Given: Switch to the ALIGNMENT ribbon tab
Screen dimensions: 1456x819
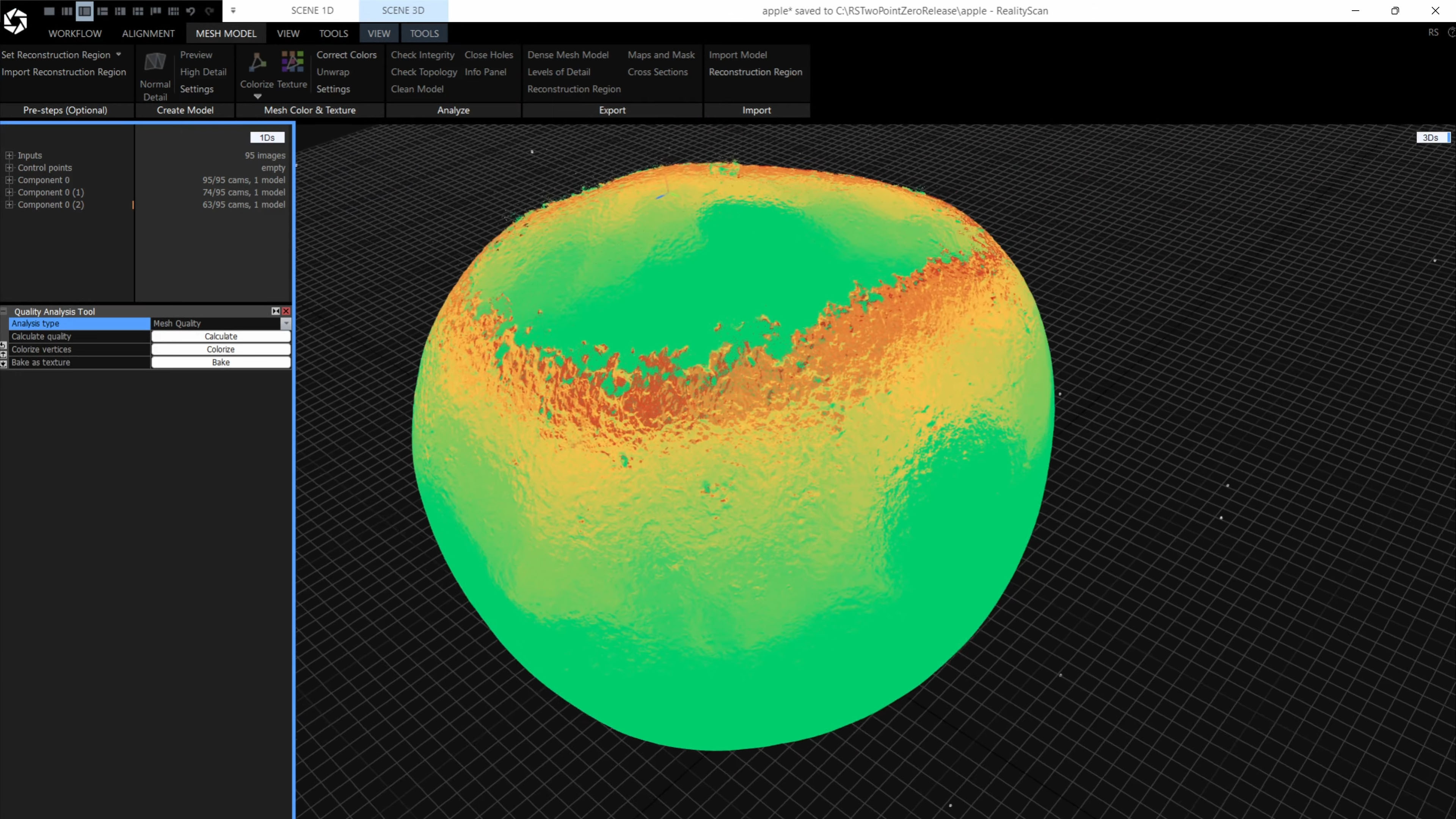Looking at the screenshot, I should [x=148, y=33].
